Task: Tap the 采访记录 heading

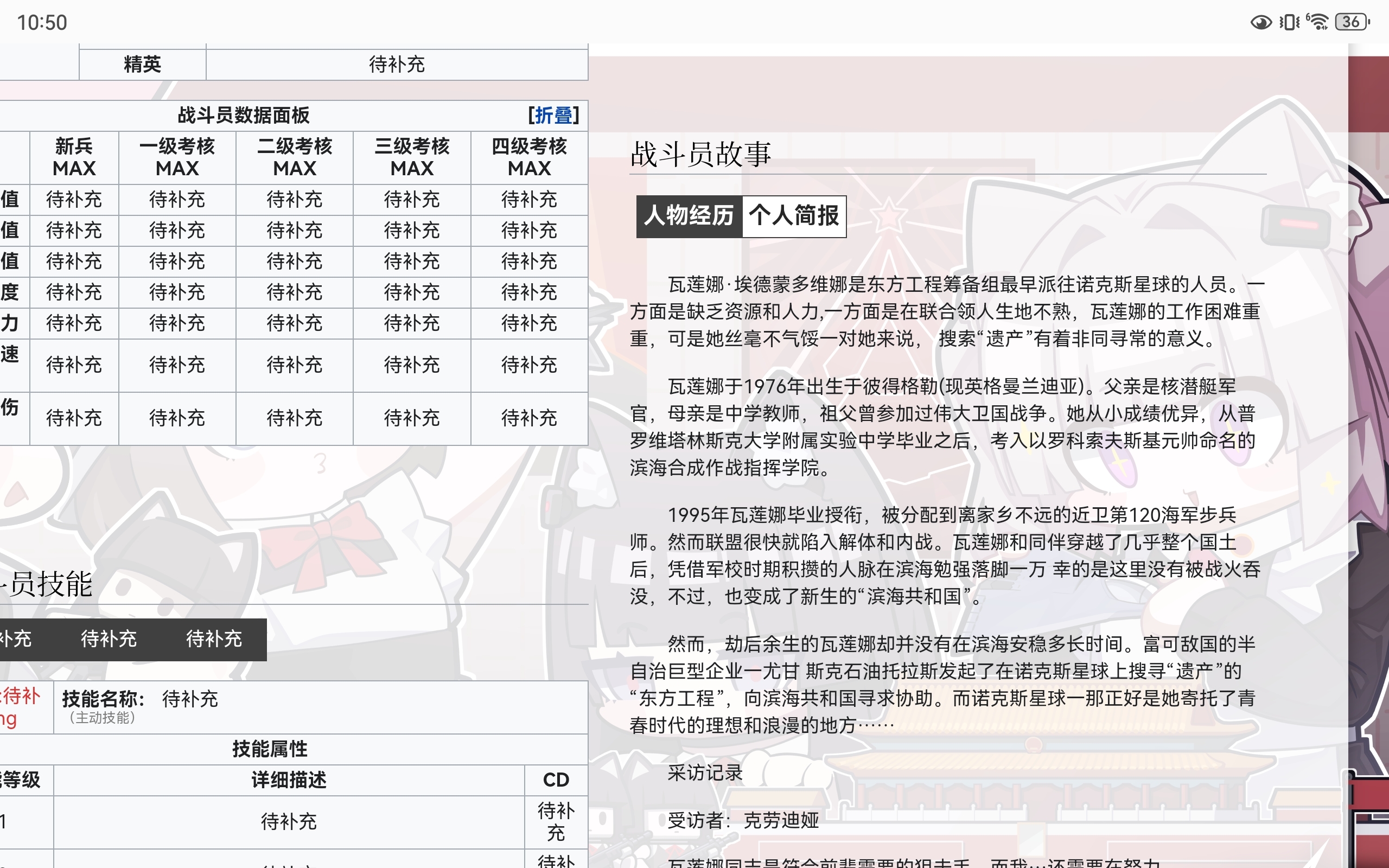Action: 705,773
